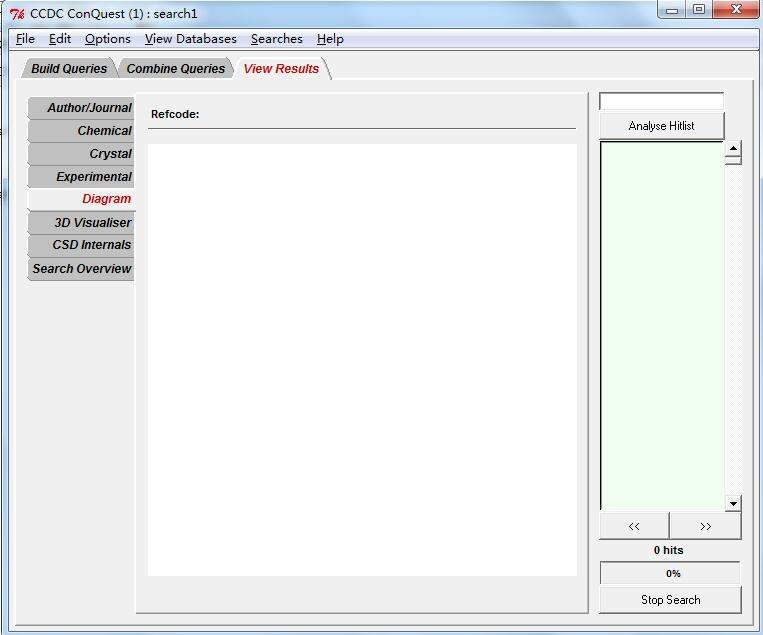Click the Analyse Hitlist button
This screenshot has height=635, width=763.
(661, 126)
